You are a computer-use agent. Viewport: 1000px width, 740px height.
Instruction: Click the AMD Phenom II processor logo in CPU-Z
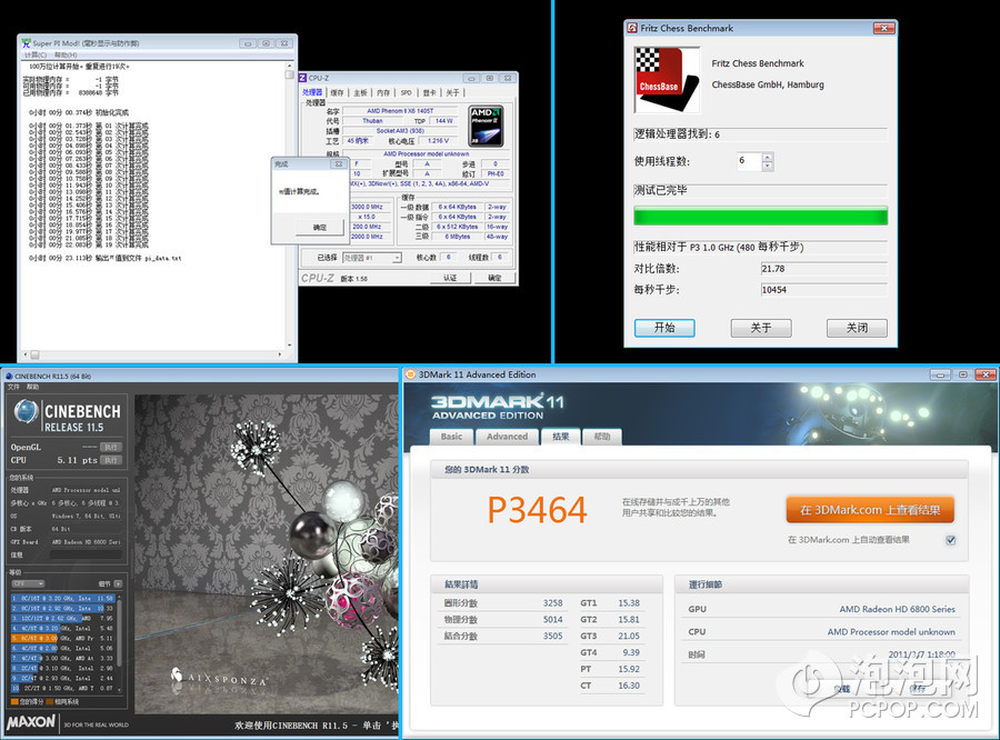[x=486, y=126]
